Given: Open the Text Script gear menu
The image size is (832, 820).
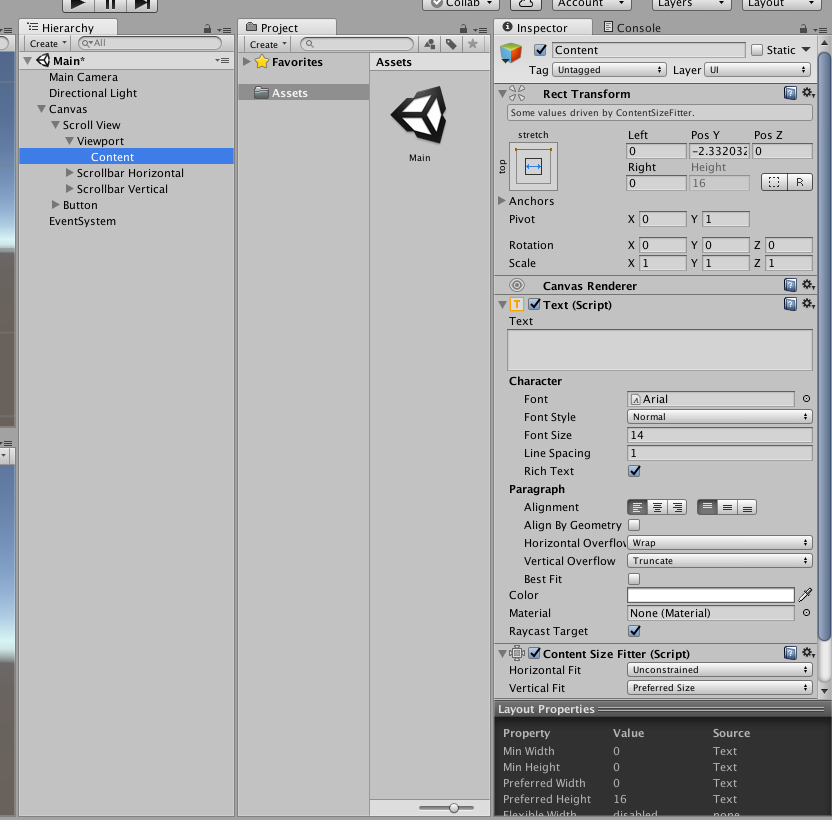Looking at the screenshot, I should click(x=808, y=304).
